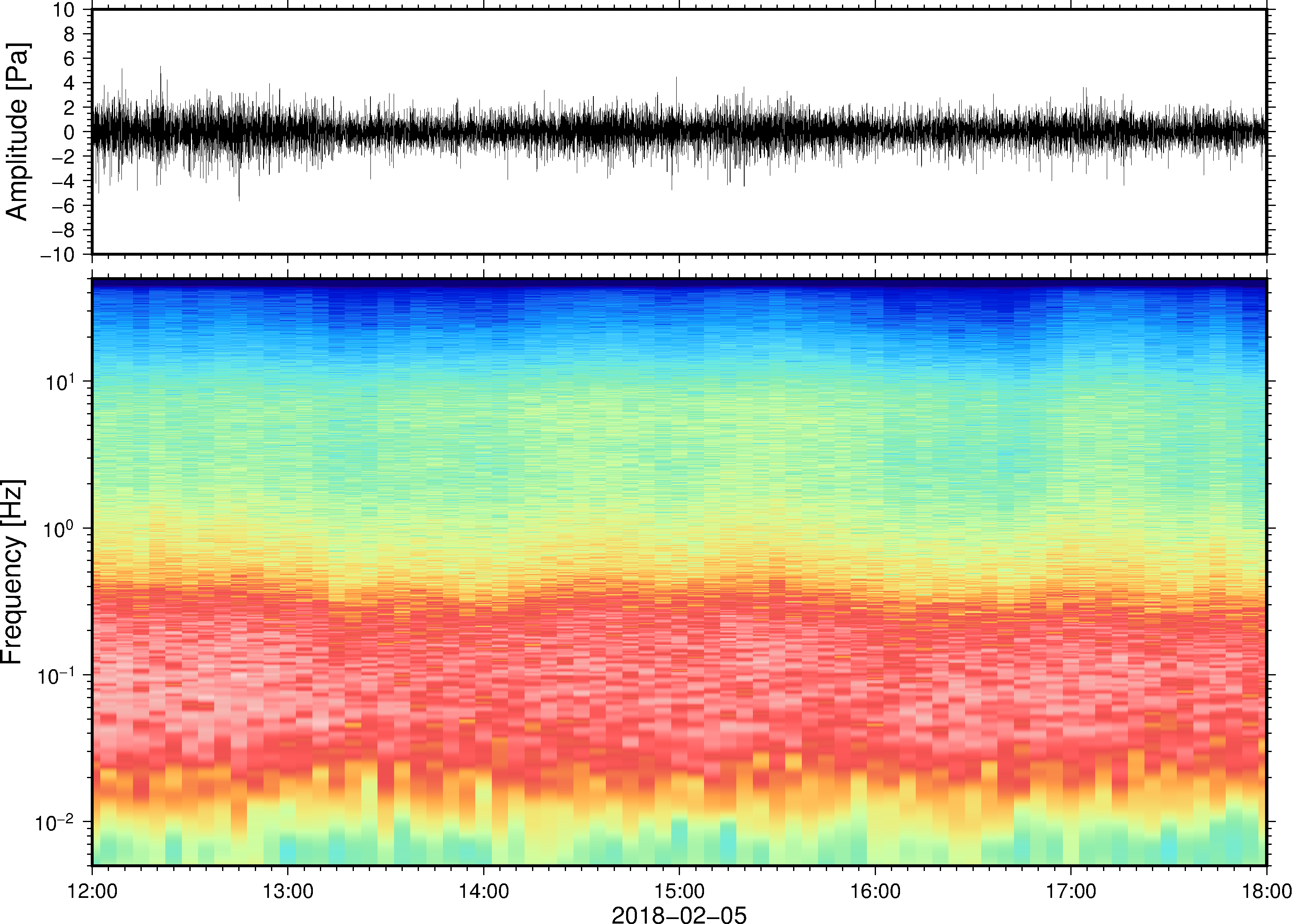Click the 15:00 time axis label
This screenshot has width=1292, height=924.
(679, 891)
